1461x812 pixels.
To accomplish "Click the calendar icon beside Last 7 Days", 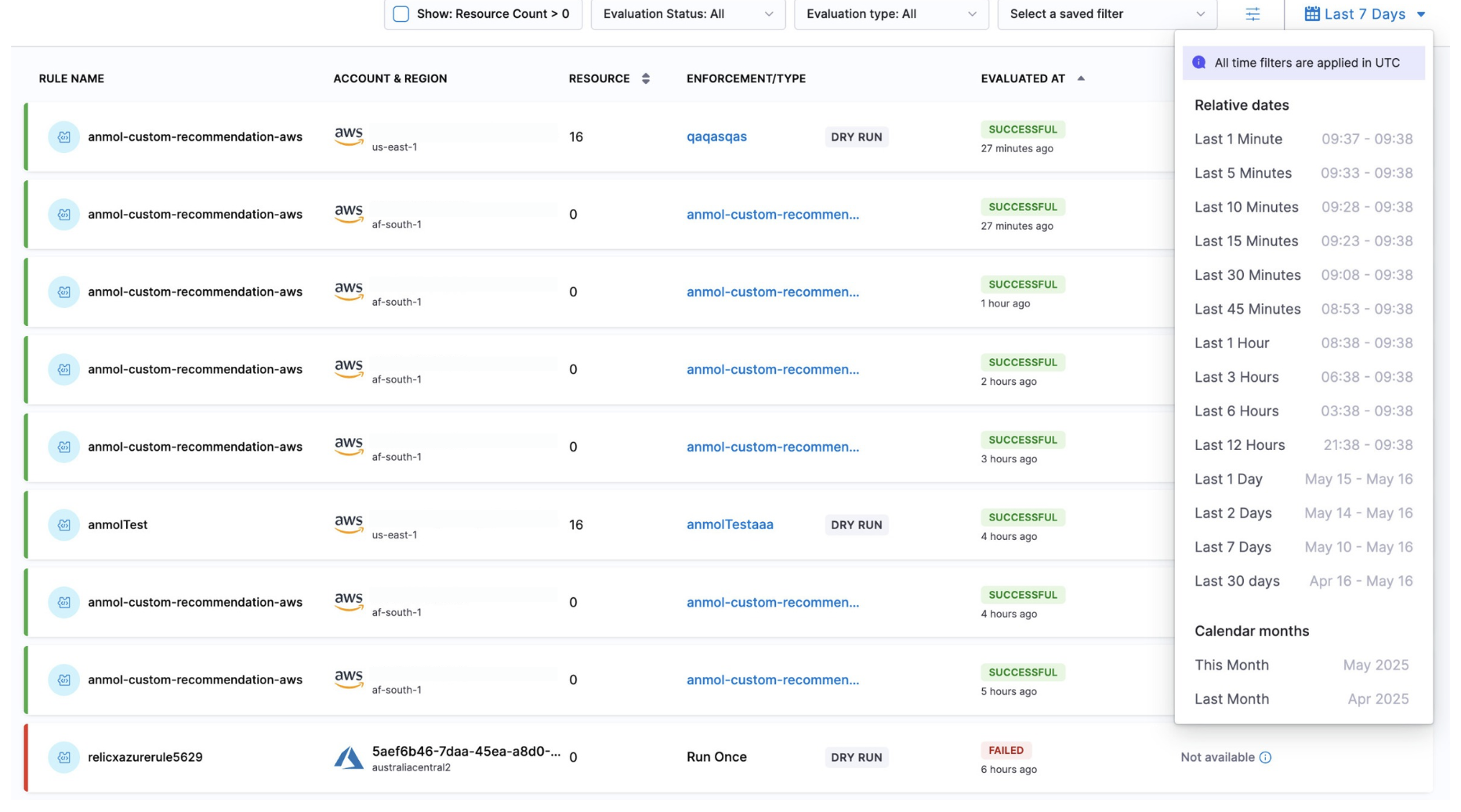I will pyautogui.click(x=1311, y=14).
